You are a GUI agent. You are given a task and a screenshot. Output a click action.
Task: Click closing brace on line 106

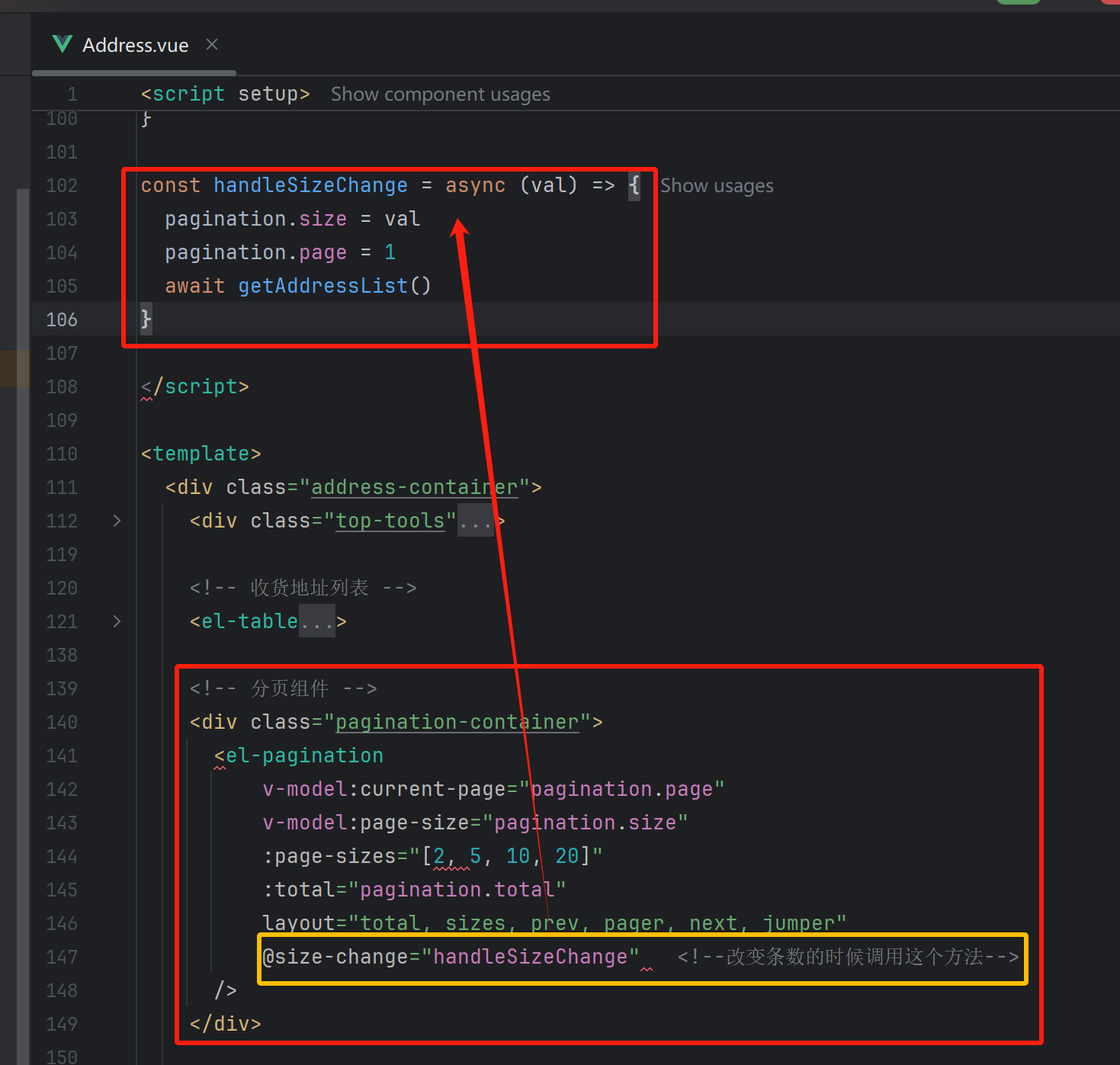(146, 319)
